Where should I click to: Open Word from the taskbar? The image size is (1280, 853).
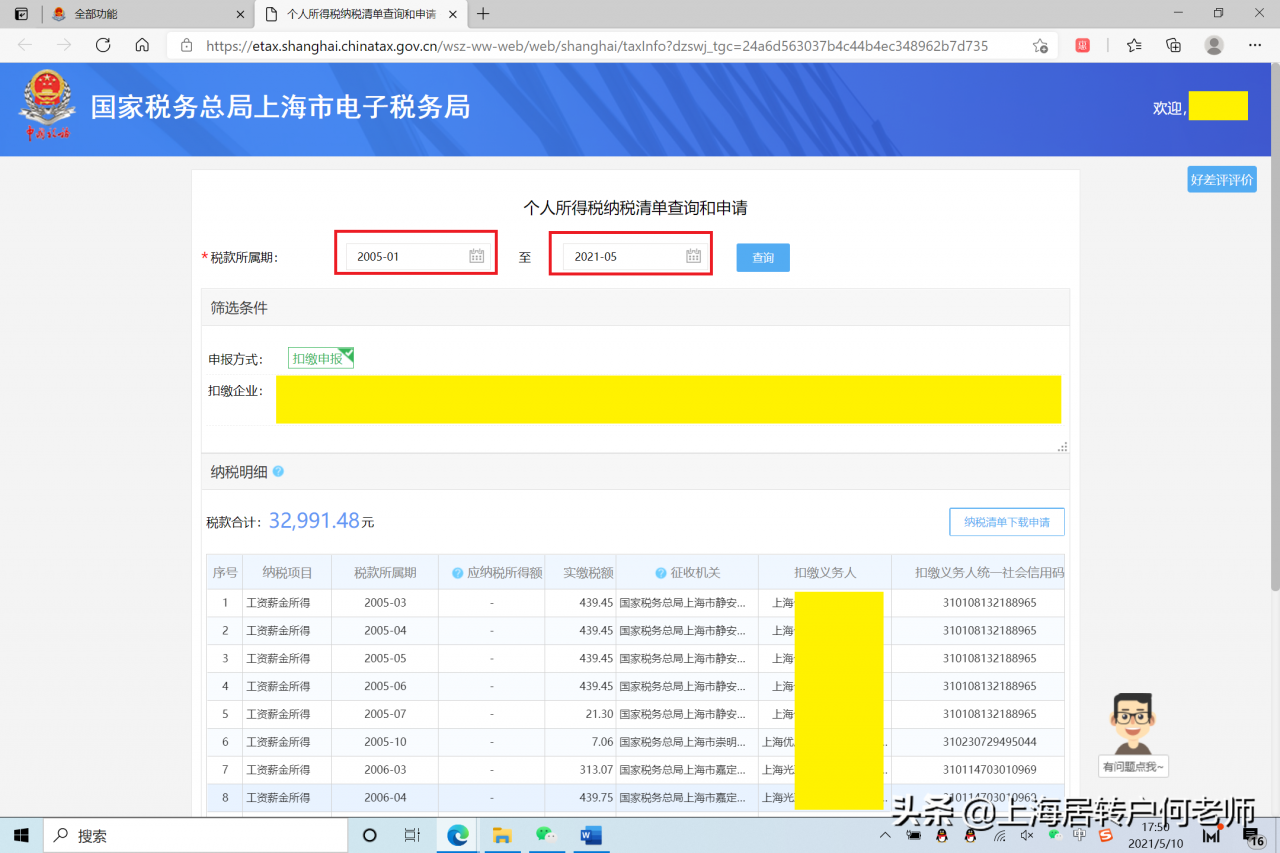590,835
